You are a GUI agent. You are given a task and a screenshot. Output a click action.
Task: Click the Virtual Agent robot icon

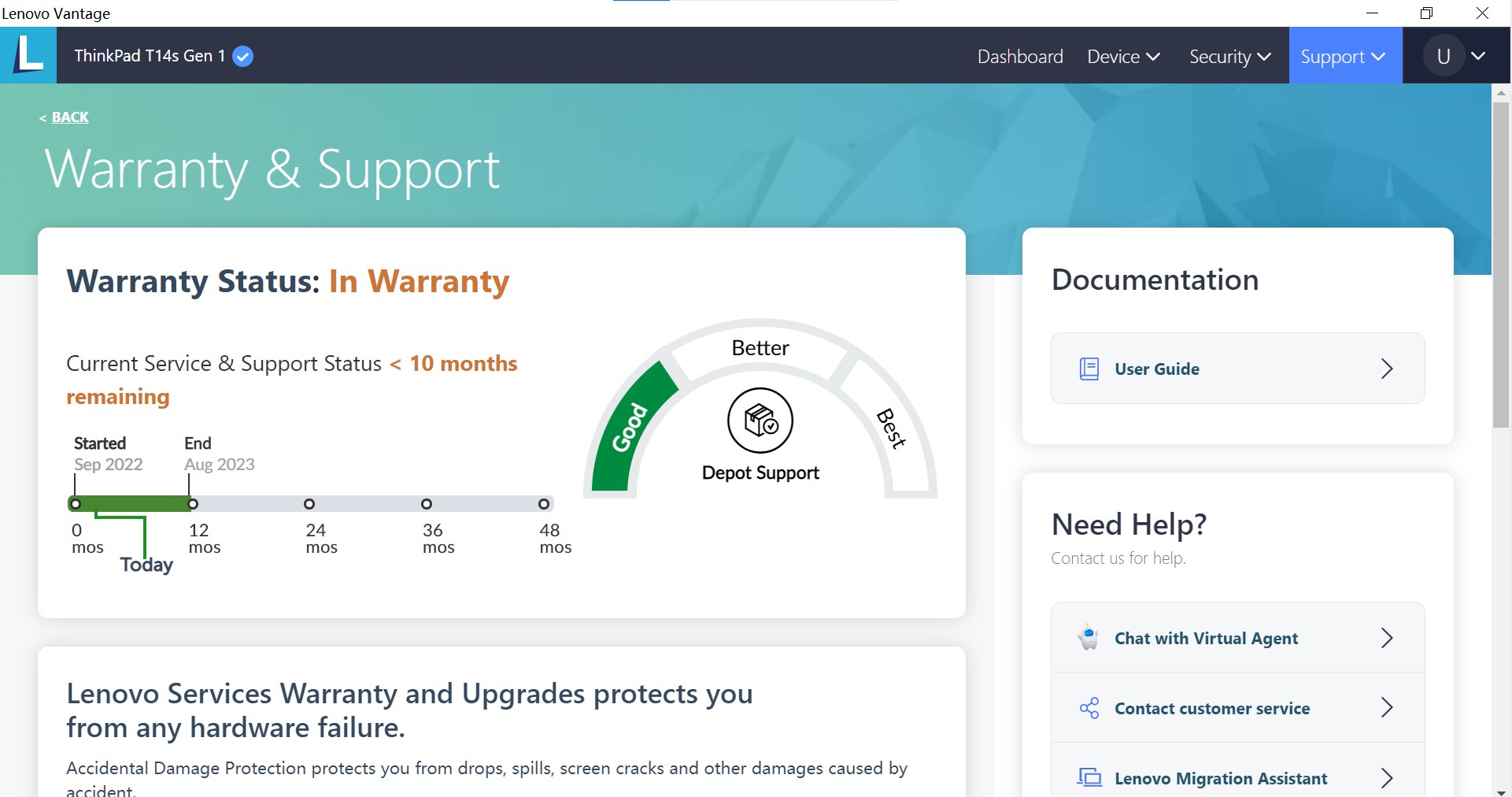1089,637
